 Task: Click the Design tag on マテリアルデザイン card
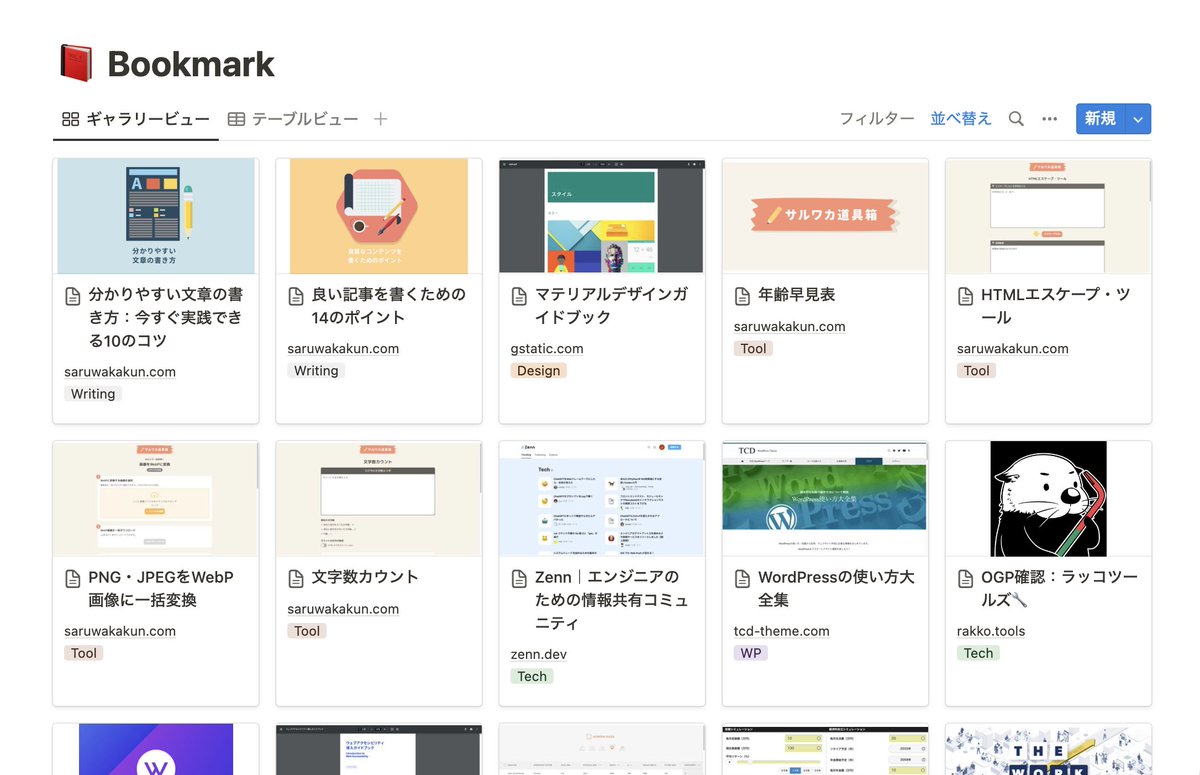coord(539,371)
